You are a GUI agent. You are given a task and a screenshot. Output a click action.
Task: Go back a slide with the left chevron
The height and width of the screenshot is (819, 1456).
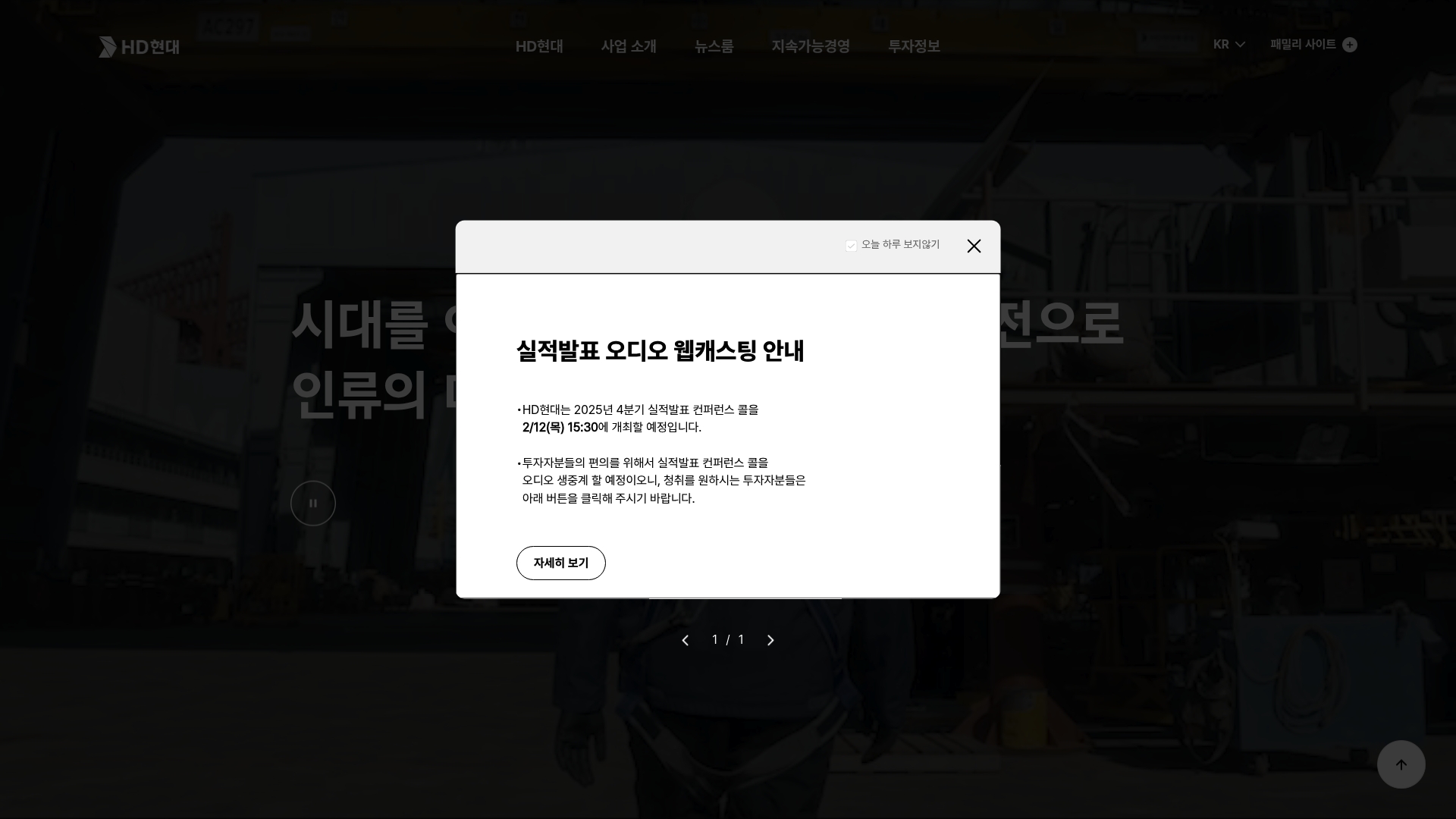(x=685, y=639)
